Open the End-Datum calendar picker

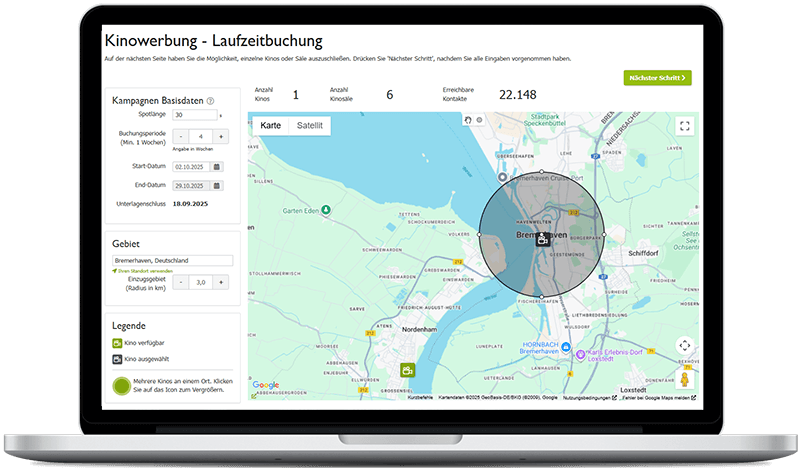216,186
